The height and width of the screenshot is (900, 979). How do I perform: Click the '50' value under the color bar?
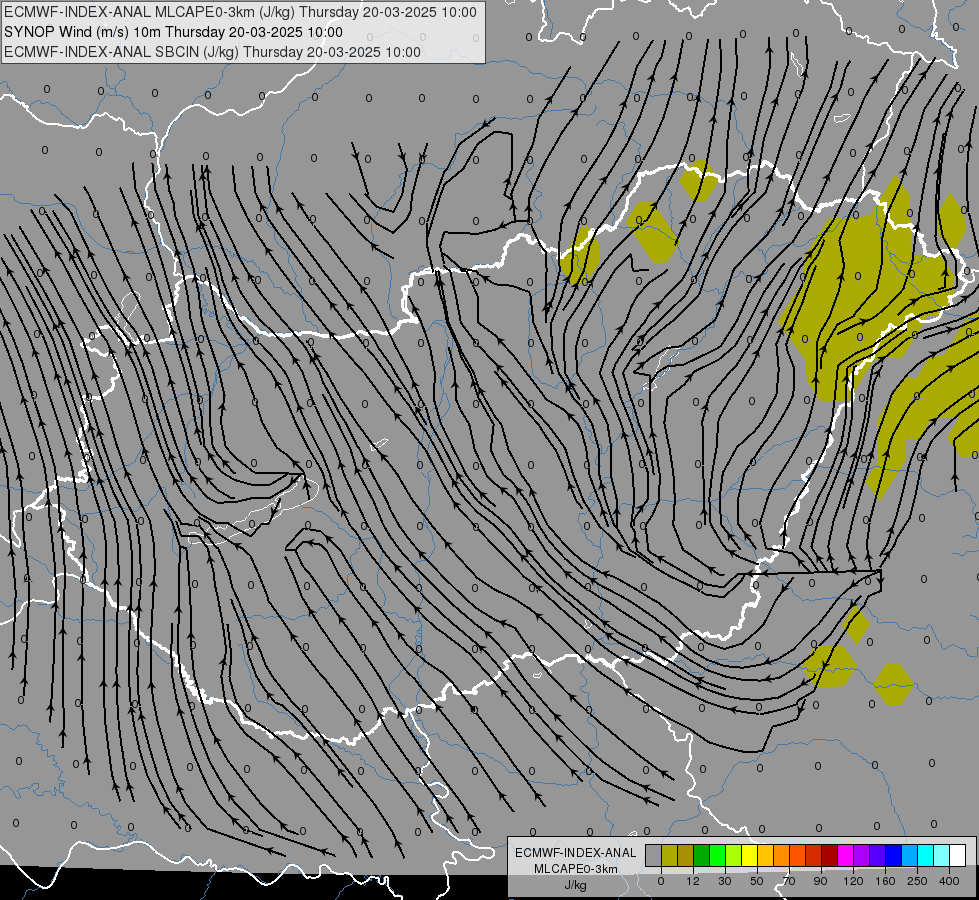pos(757,881)
